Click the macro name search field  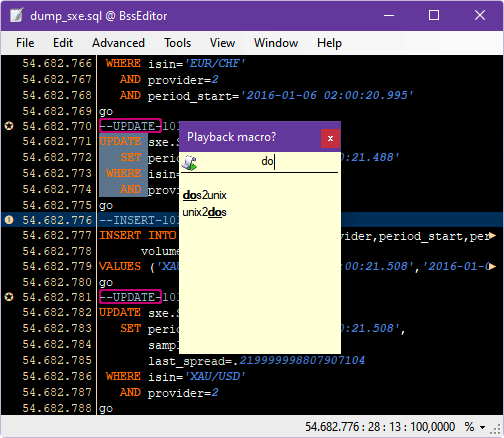point(268,162)
